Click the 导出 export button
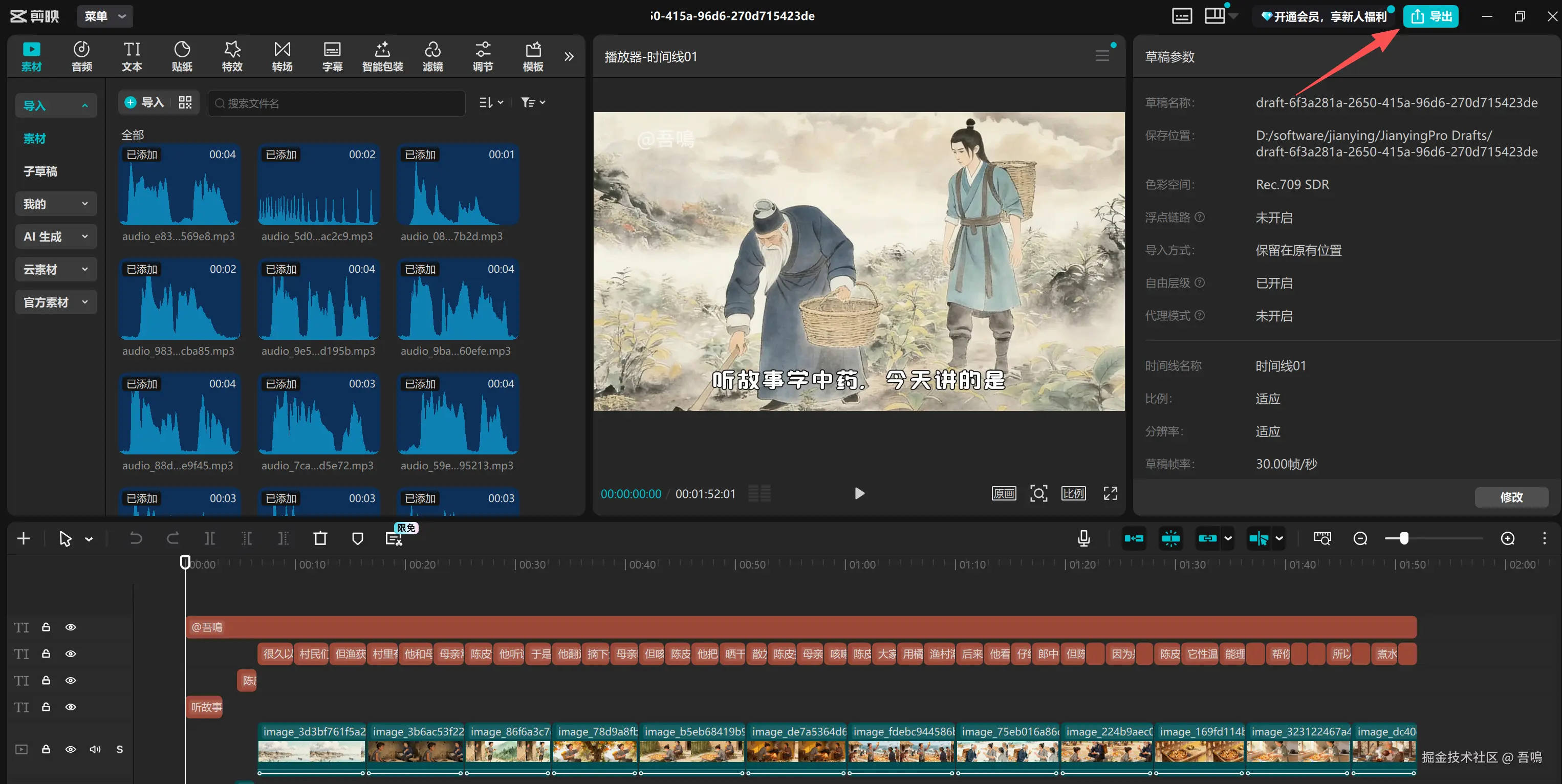This screenshot has width=1562, height=784. click(x=1430, y=16)
